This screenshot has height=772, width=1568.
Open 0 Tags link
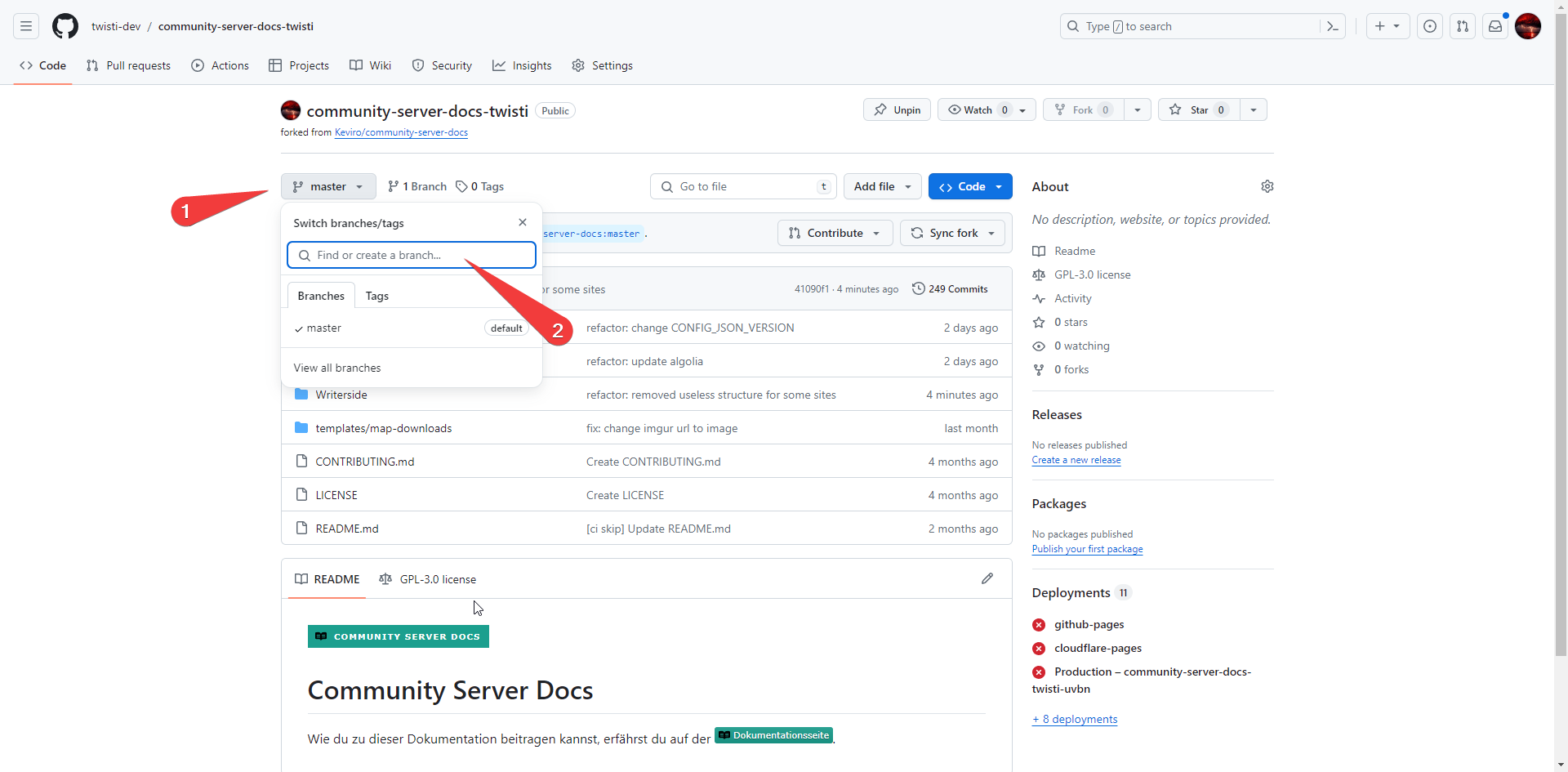[x=480, y=186]
